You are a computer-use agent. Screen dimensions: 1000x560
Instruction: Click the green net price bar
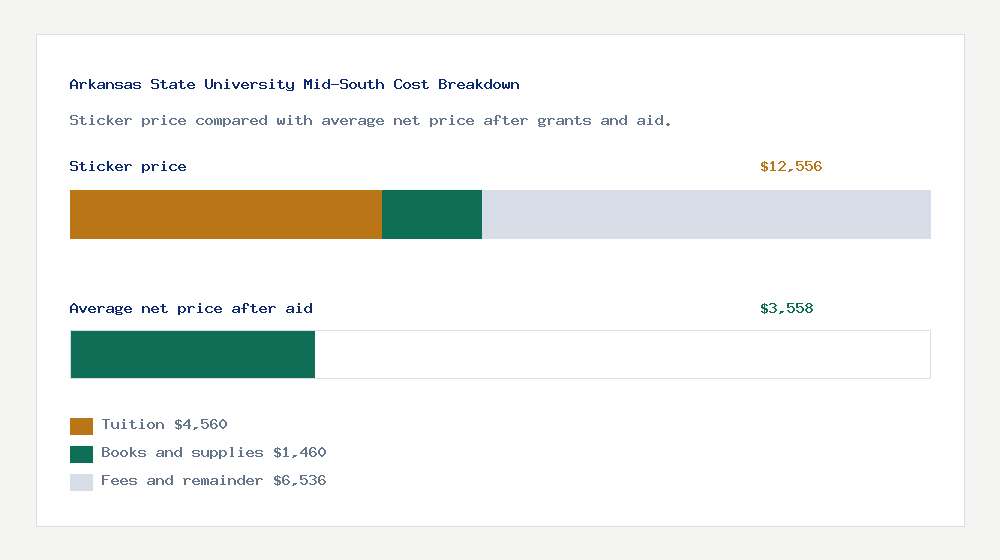click(x=193, y=355)
